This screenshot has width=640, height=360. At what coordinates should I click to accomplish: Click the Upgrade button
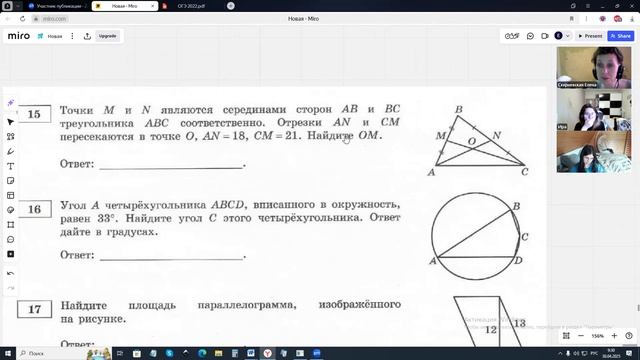click(107, 36)
